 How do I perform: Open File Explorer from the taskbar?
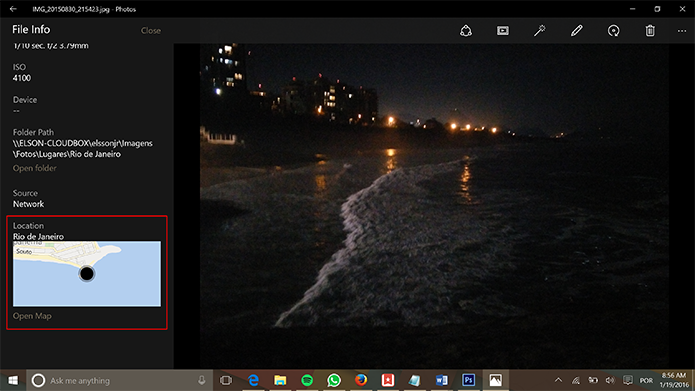[280, 380]
